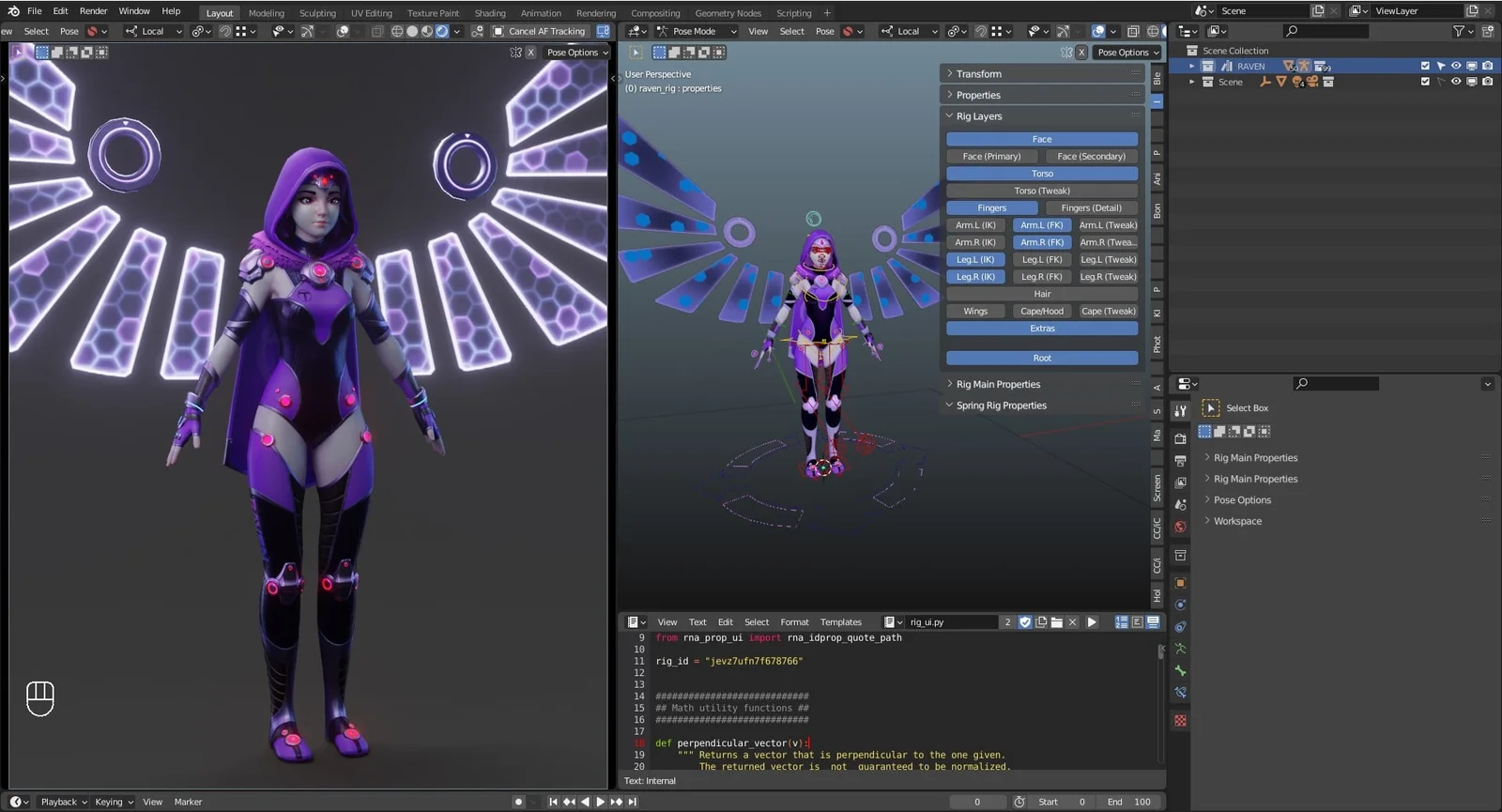Open the Outliner filter dropdown
Viewport: 1502px width, 812px height.
[x=1463, y=31]
